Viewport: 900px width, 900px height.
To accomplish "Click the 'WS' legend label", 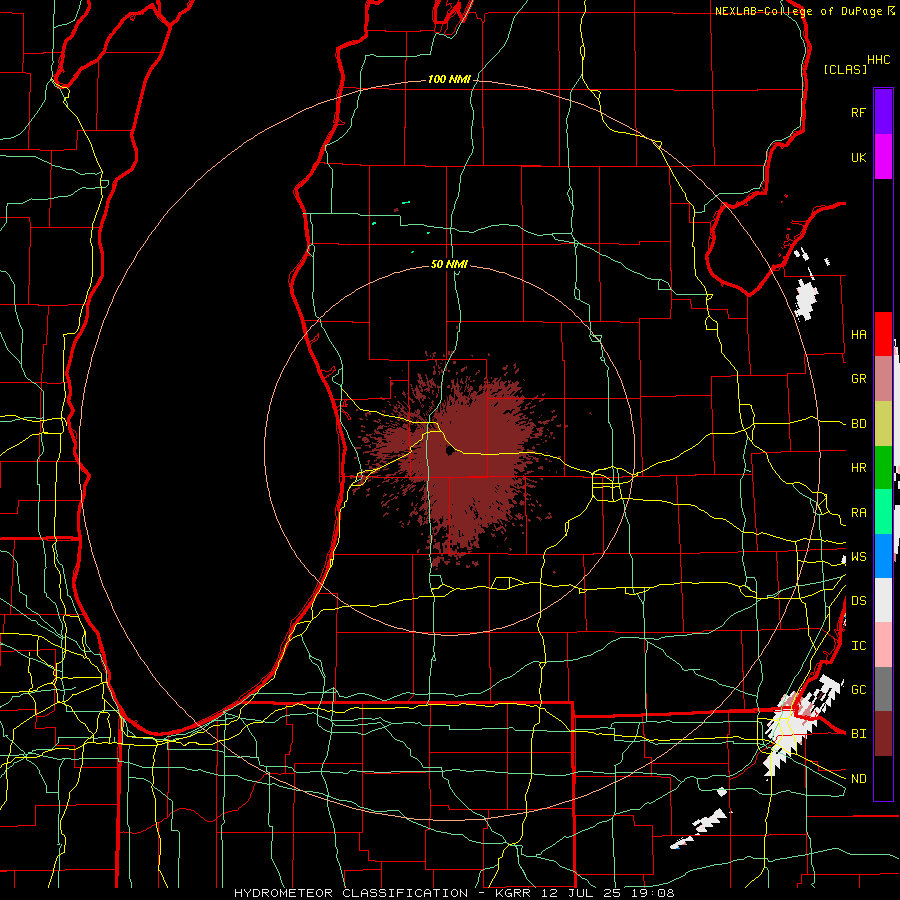I will tap(858, 557).
